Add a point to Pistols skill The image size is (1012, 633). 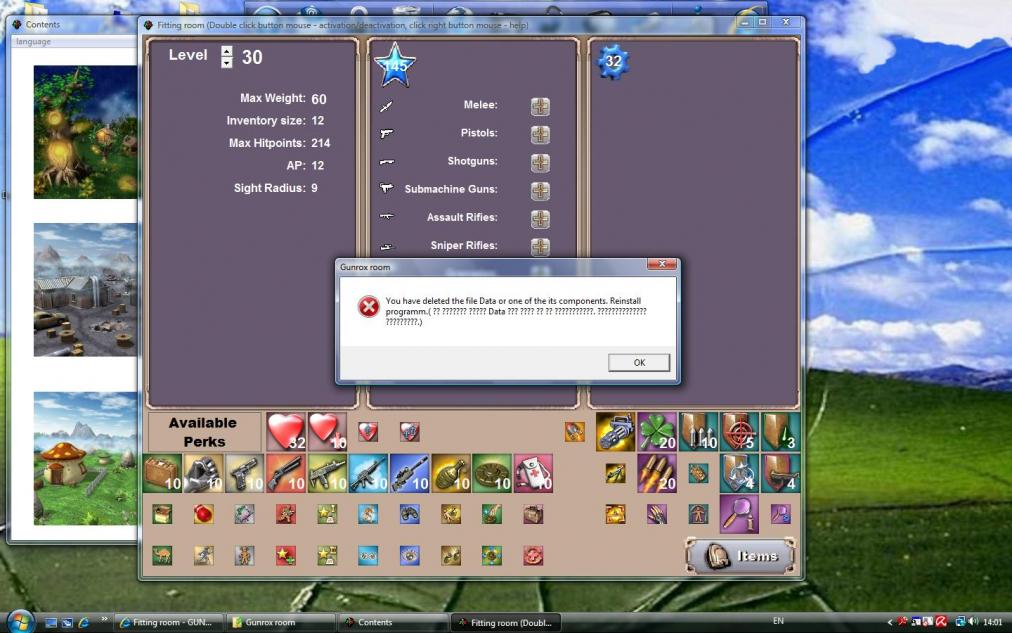(540, 134)
